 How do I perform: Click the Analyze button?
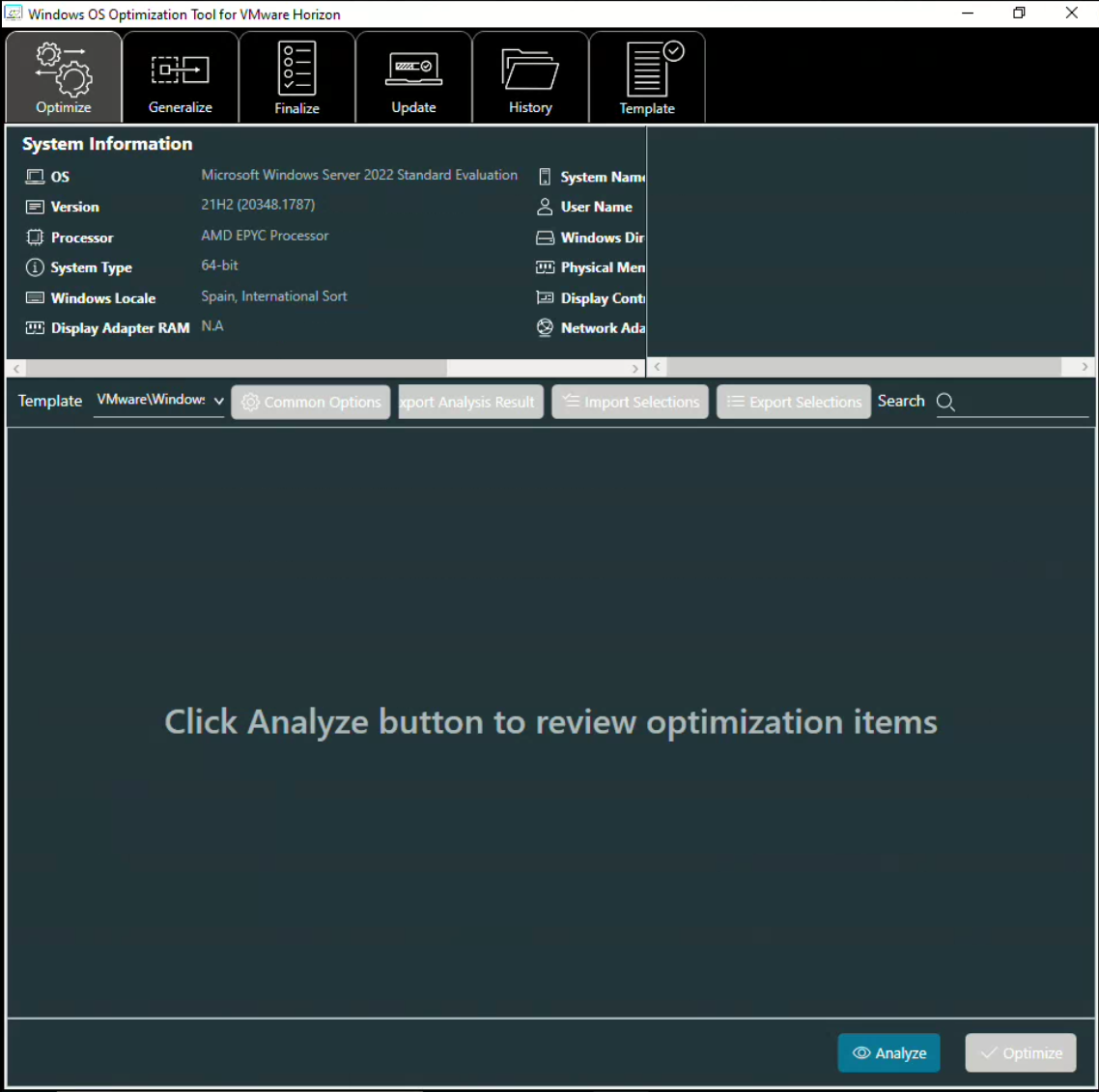point(888,1052)
